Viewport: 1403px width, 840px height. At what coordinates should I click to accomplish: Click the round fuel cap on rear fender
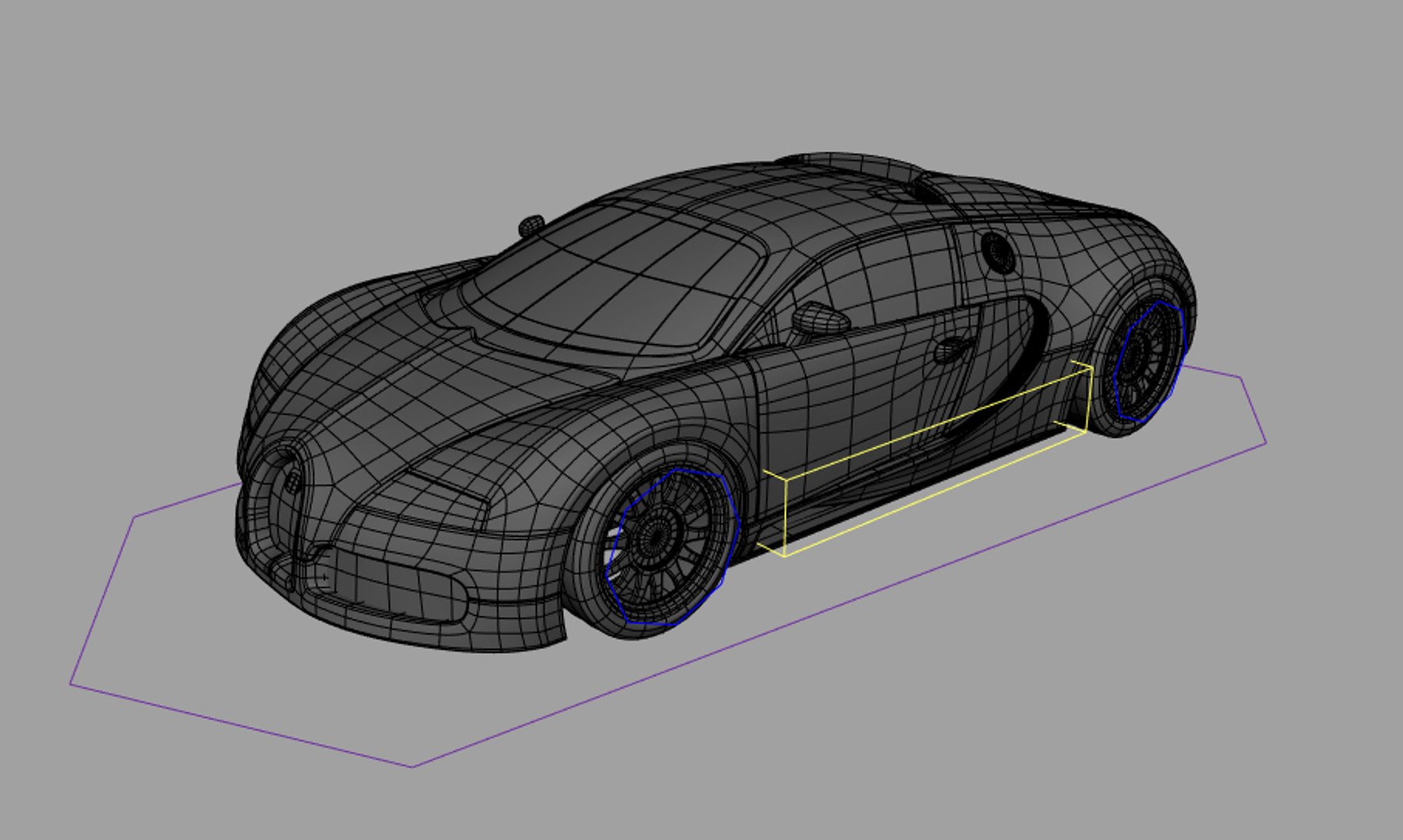point(998,251)
